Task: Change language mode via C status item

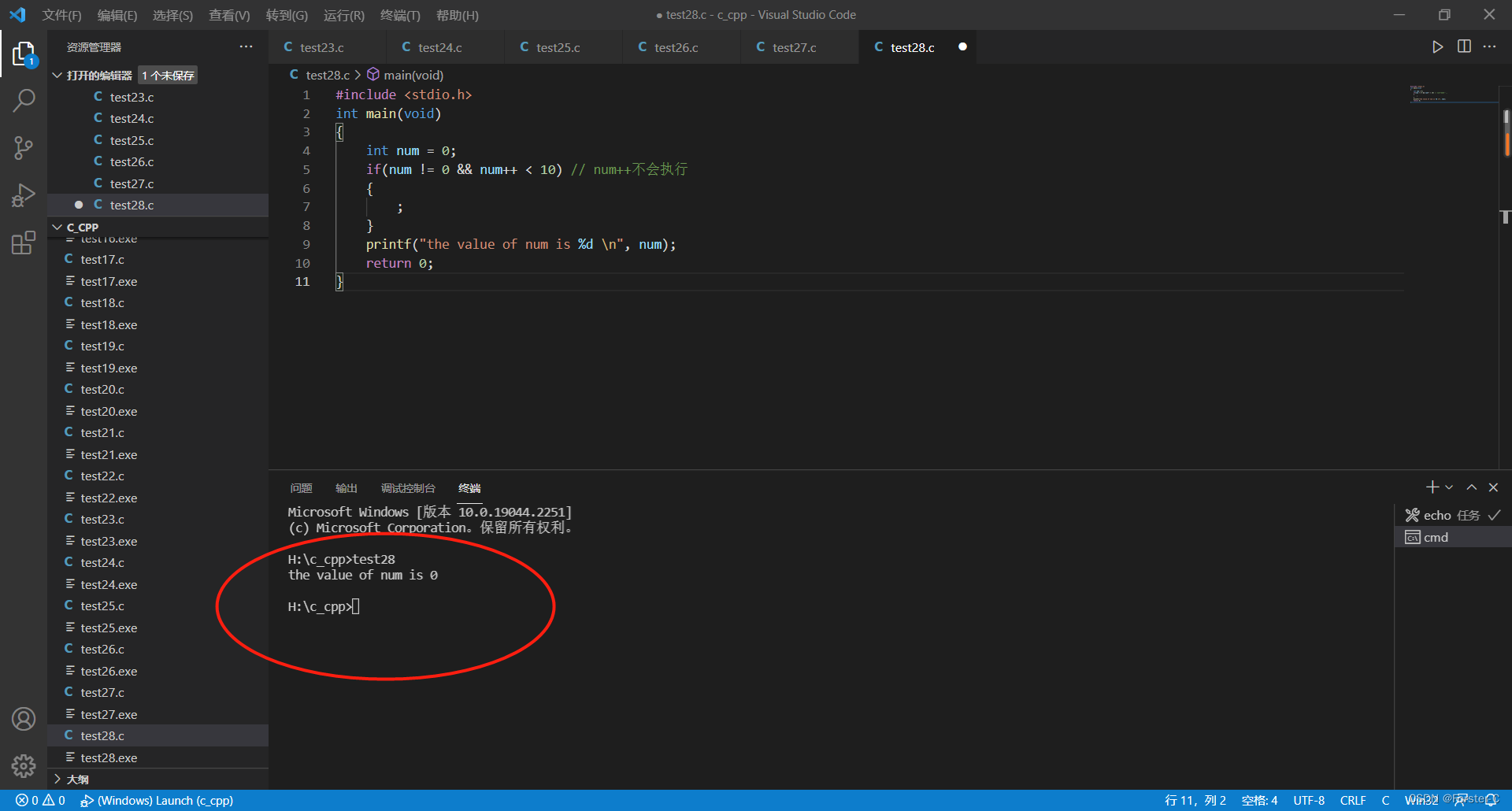Action: 1385,800
